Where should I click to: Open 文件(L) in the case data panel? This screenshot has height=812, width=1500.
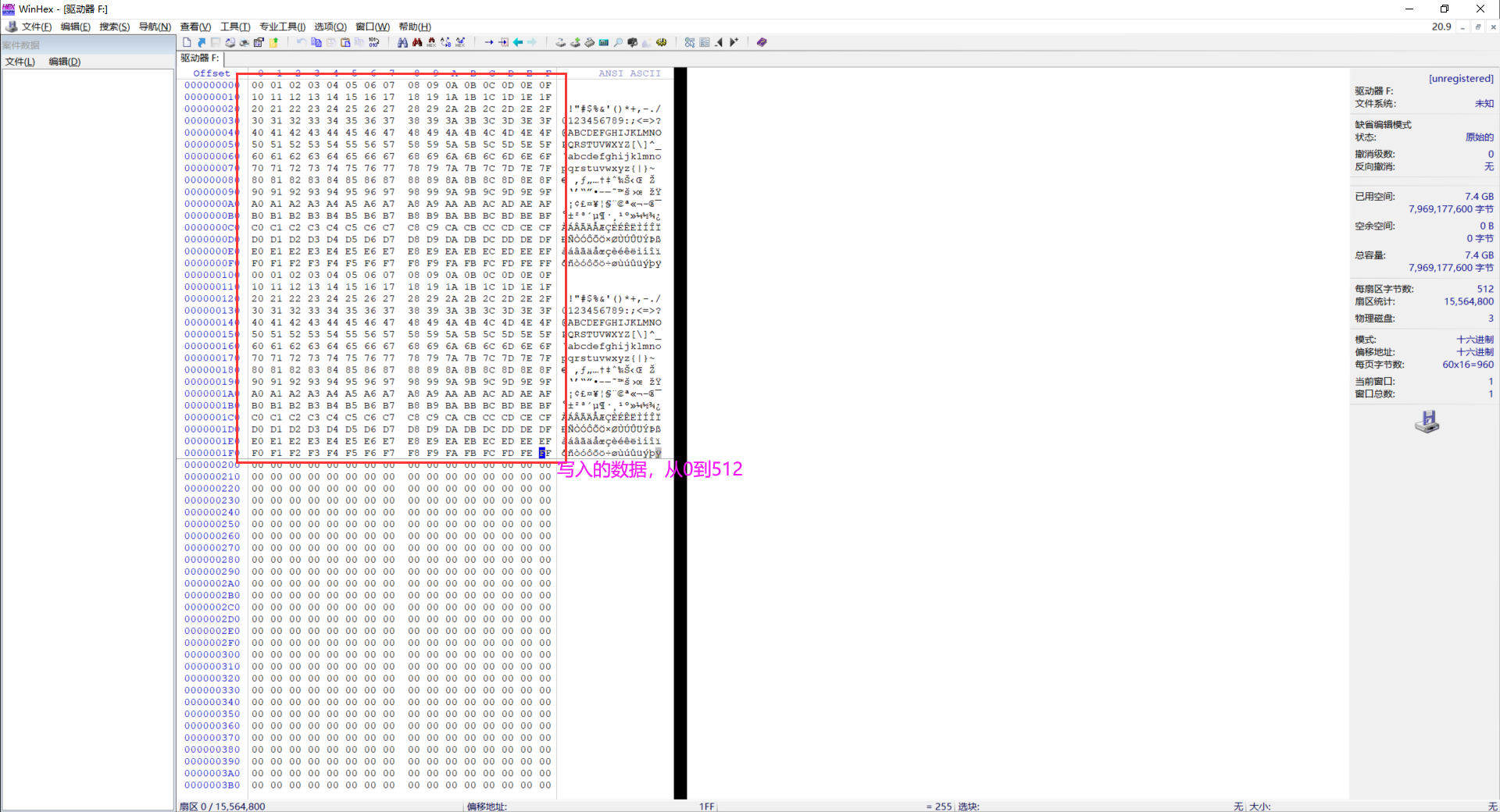20,62
